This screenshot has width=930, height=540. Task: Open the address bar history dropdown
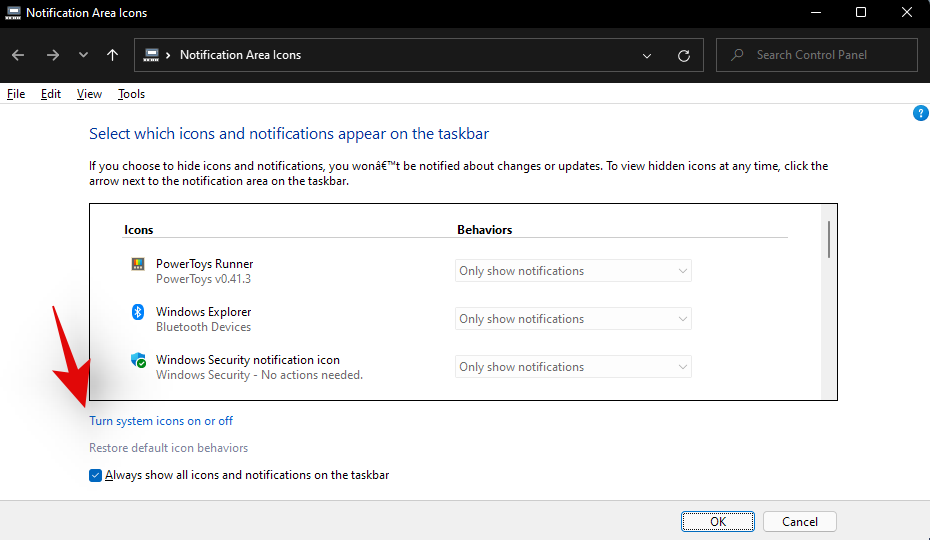647,56
